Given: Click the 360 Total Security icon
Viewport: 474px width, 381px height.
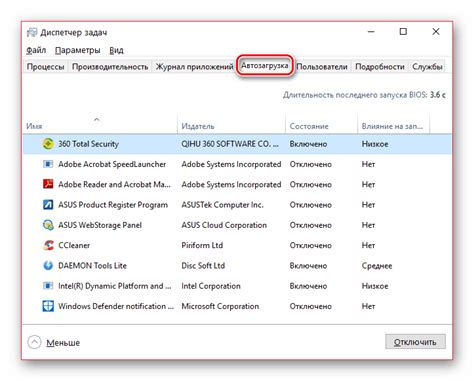Looking at the screenshot, I should (x=48, y=144).
